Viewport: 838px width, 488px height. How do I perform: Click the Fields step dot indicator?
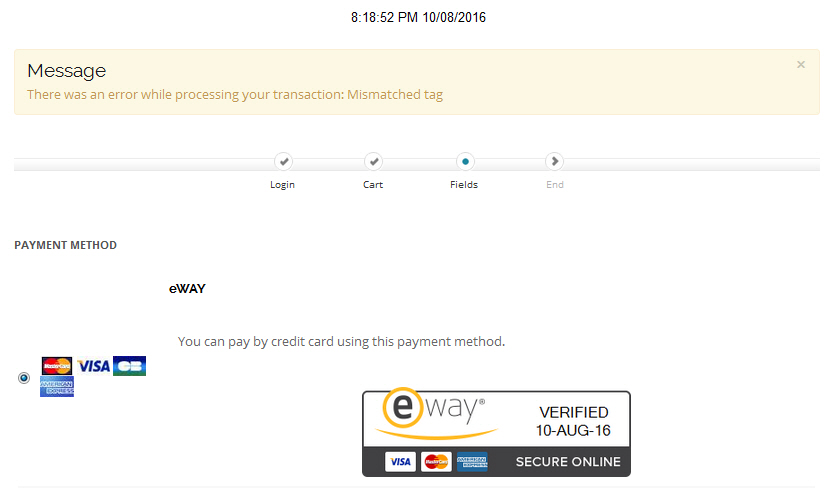[x=465, y=161]
